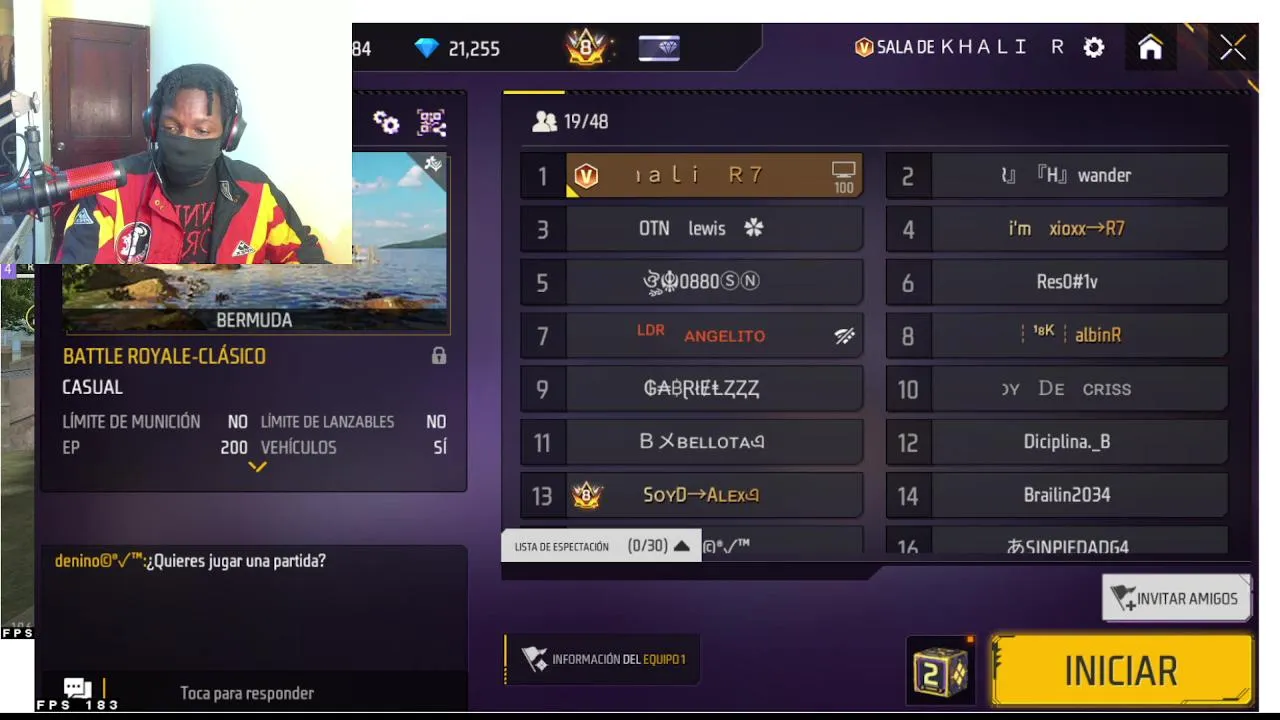Screen dimensions: 1280x720
Task: Open chat bubble icon at bottom left
Action: pos(77,688)
